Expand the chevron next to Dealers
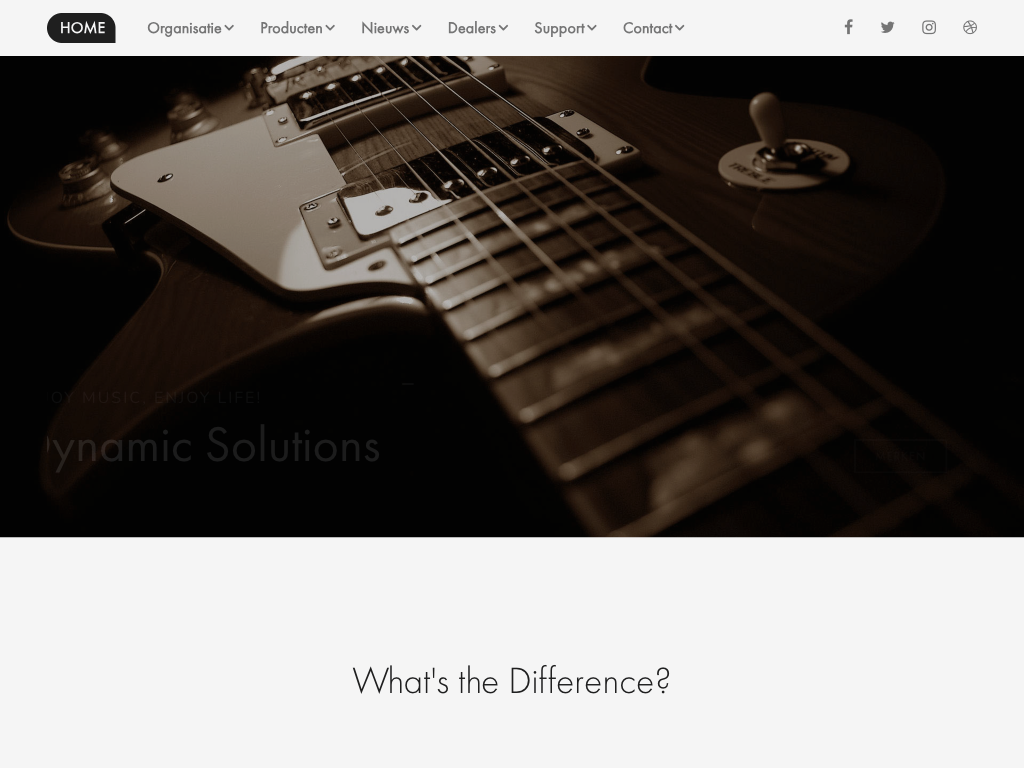The width and height of the screenshot is (1024, 768). pos(504,28)
